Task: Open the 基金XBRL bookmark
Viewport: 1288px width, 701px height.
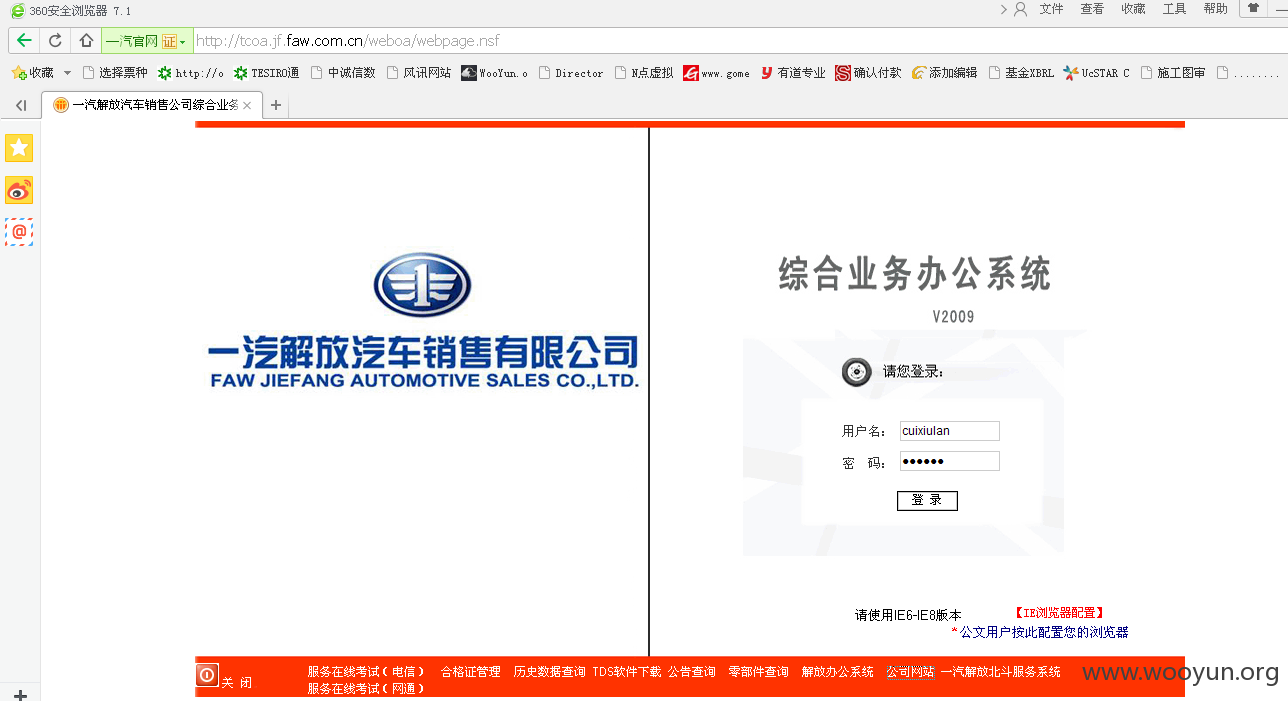Action: (x=1021, y=73)
